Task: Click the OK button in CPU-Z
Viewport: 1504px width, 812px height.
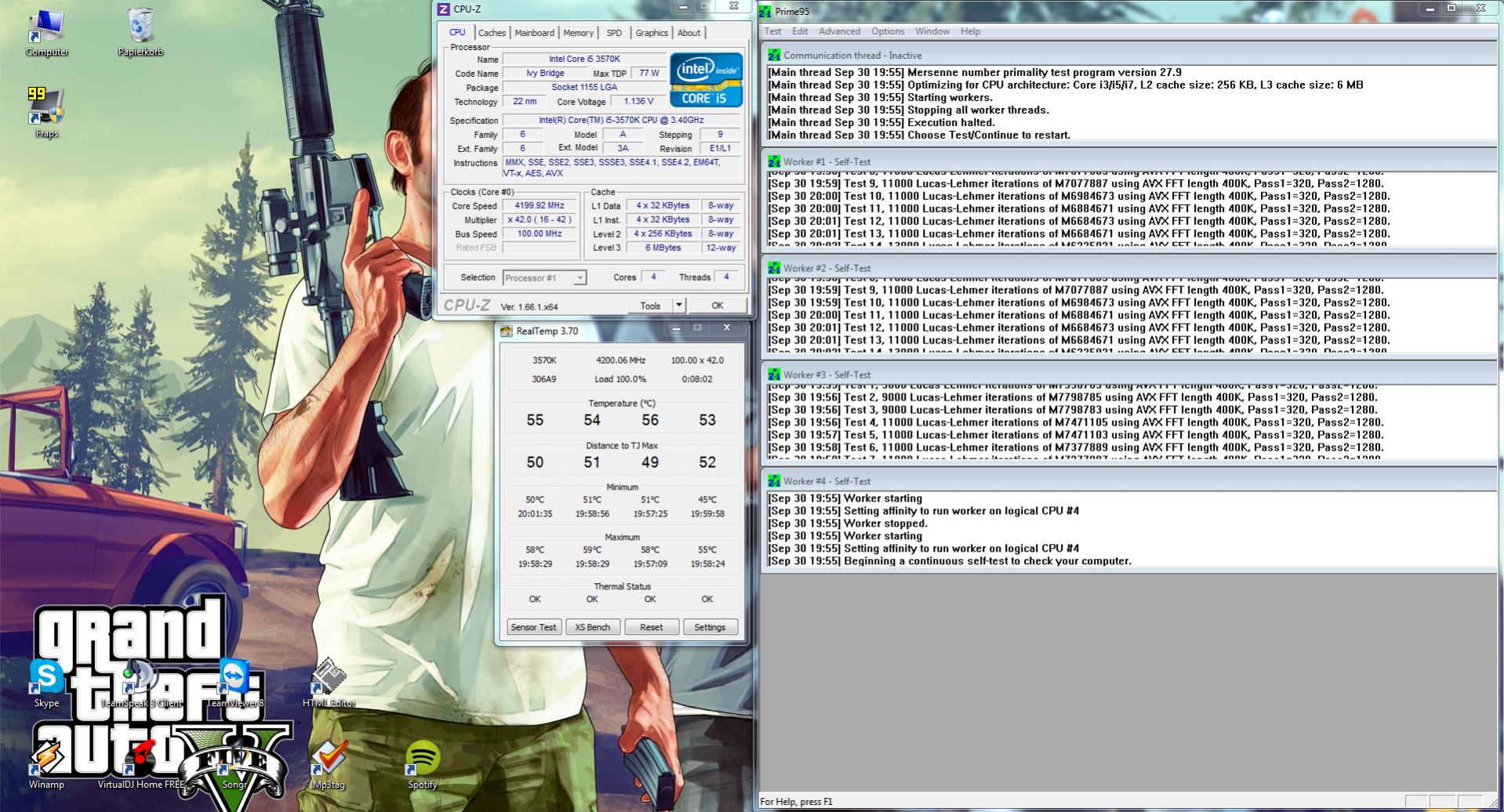Action: (717, 306)
